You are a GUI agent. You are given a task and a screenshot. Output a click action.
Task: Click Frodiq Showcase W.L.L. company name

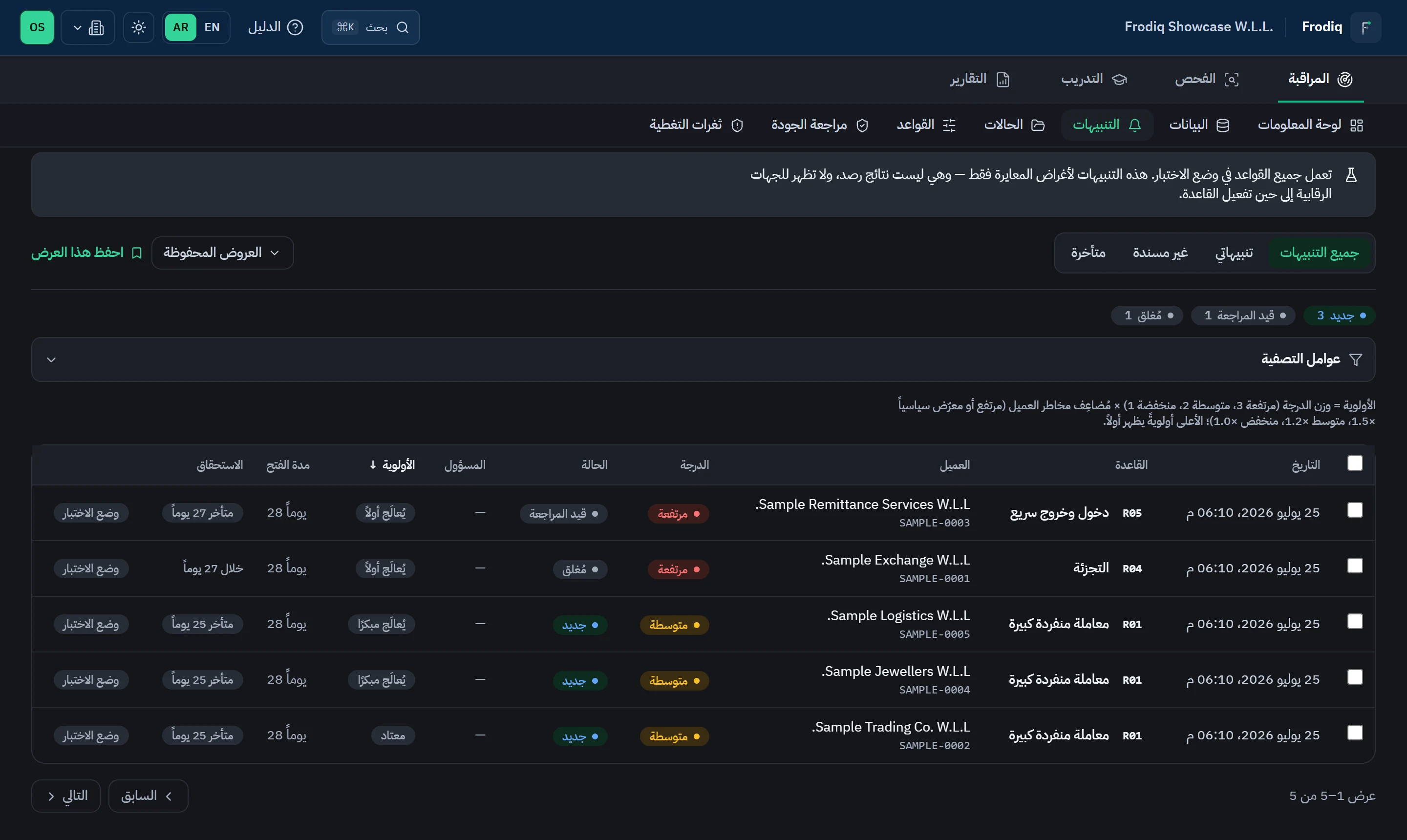(1198, 27)
